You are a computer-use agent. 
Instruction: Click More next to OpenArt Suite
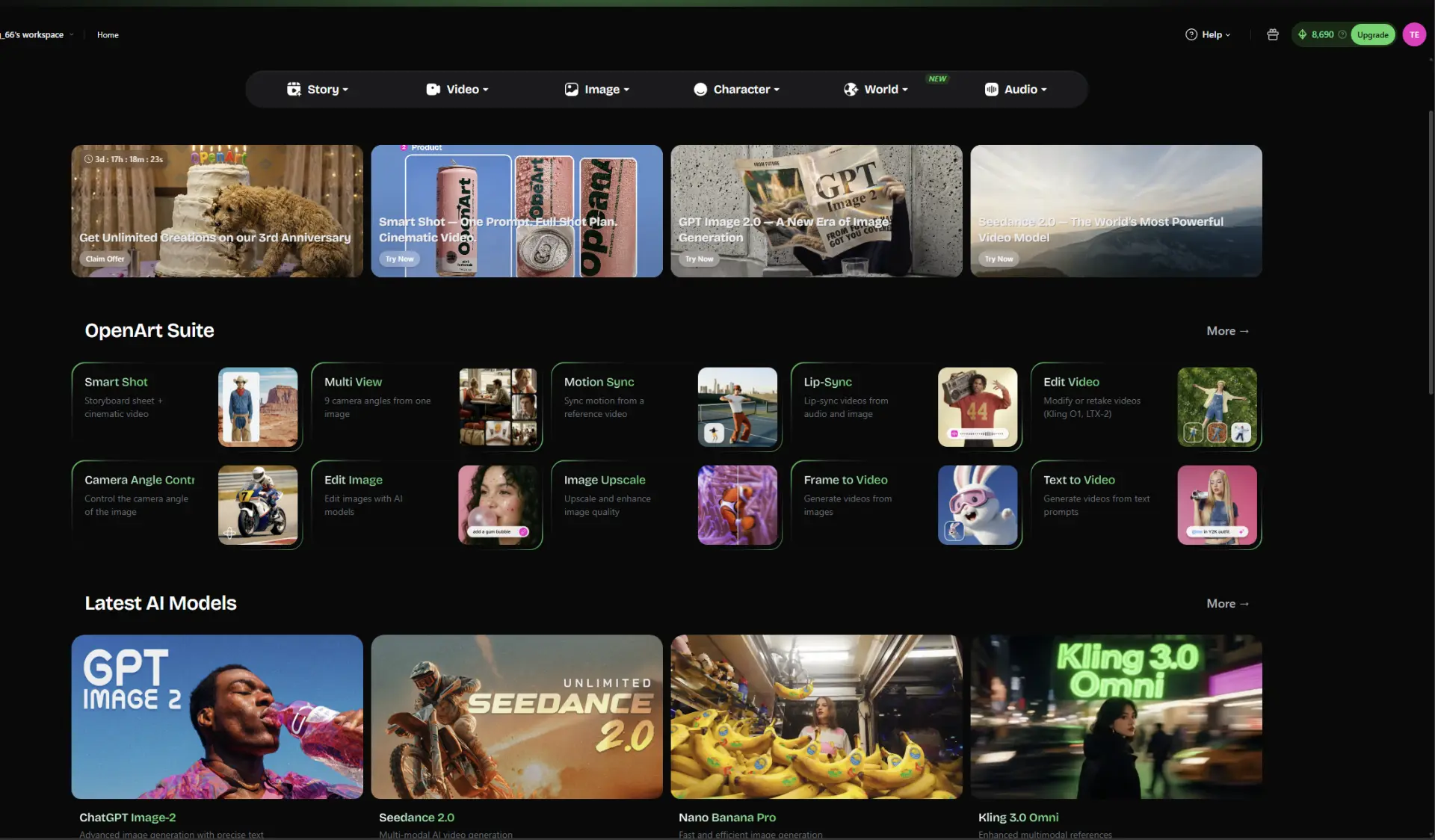point(1227,330)
